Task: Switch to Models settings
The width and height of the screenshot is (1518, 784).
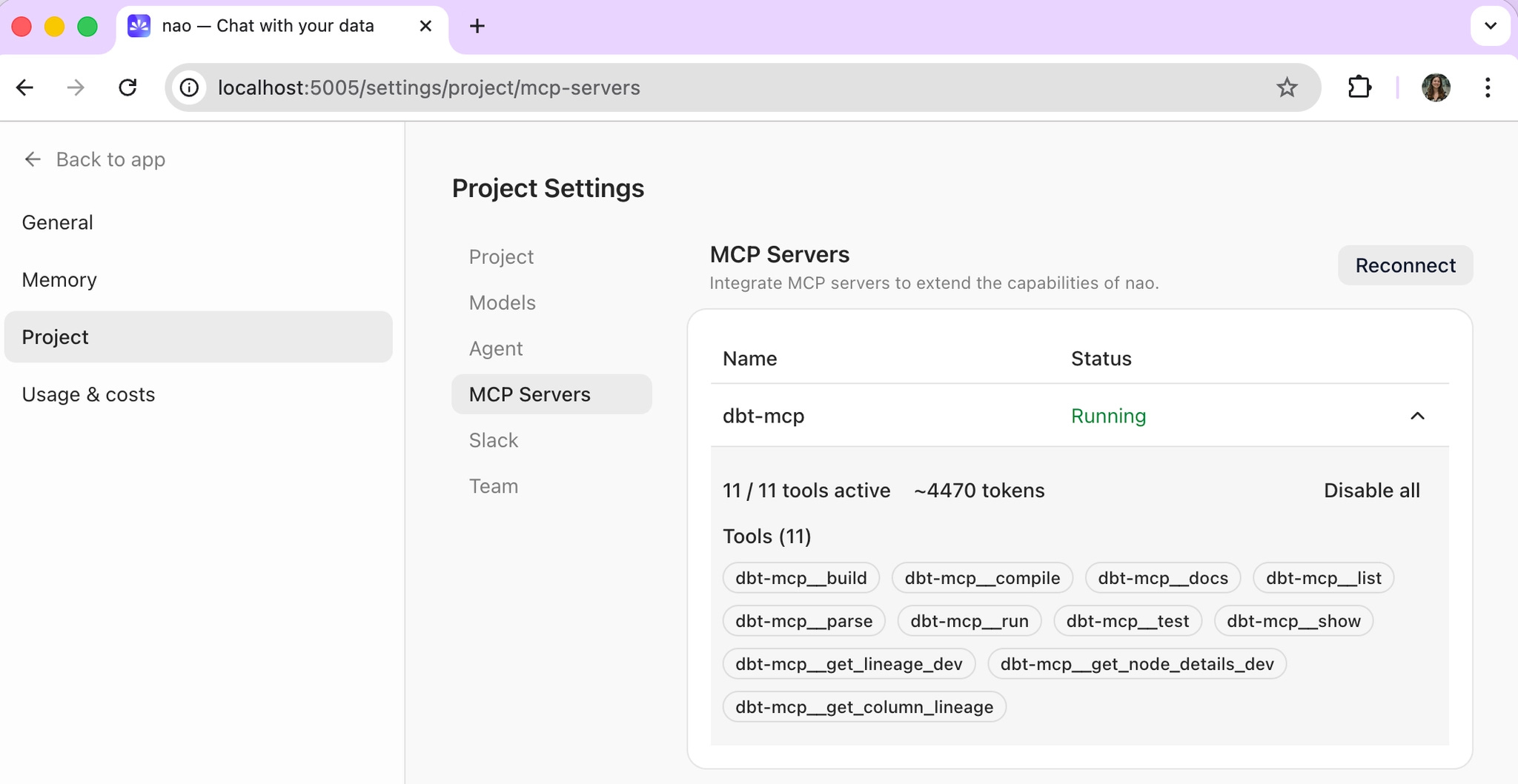Action: point(551,302)
